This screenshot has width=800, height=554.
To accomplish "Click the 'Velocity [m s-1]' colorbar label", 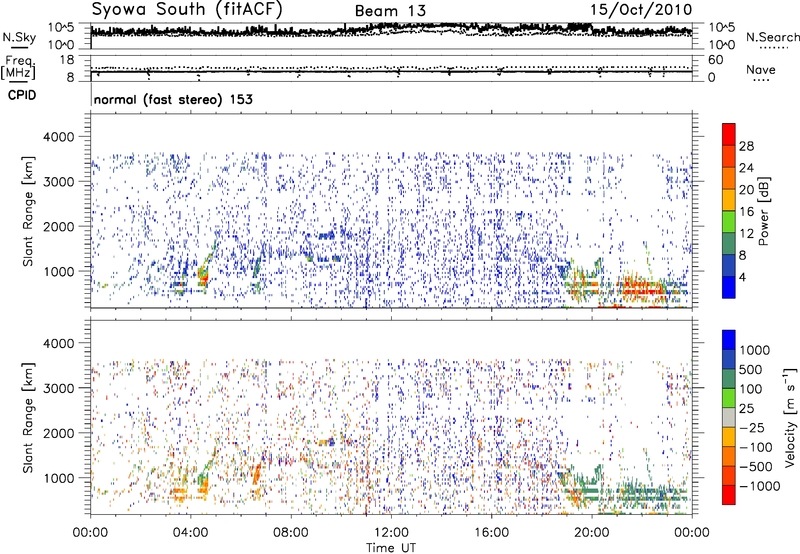I will click(790, 416).
